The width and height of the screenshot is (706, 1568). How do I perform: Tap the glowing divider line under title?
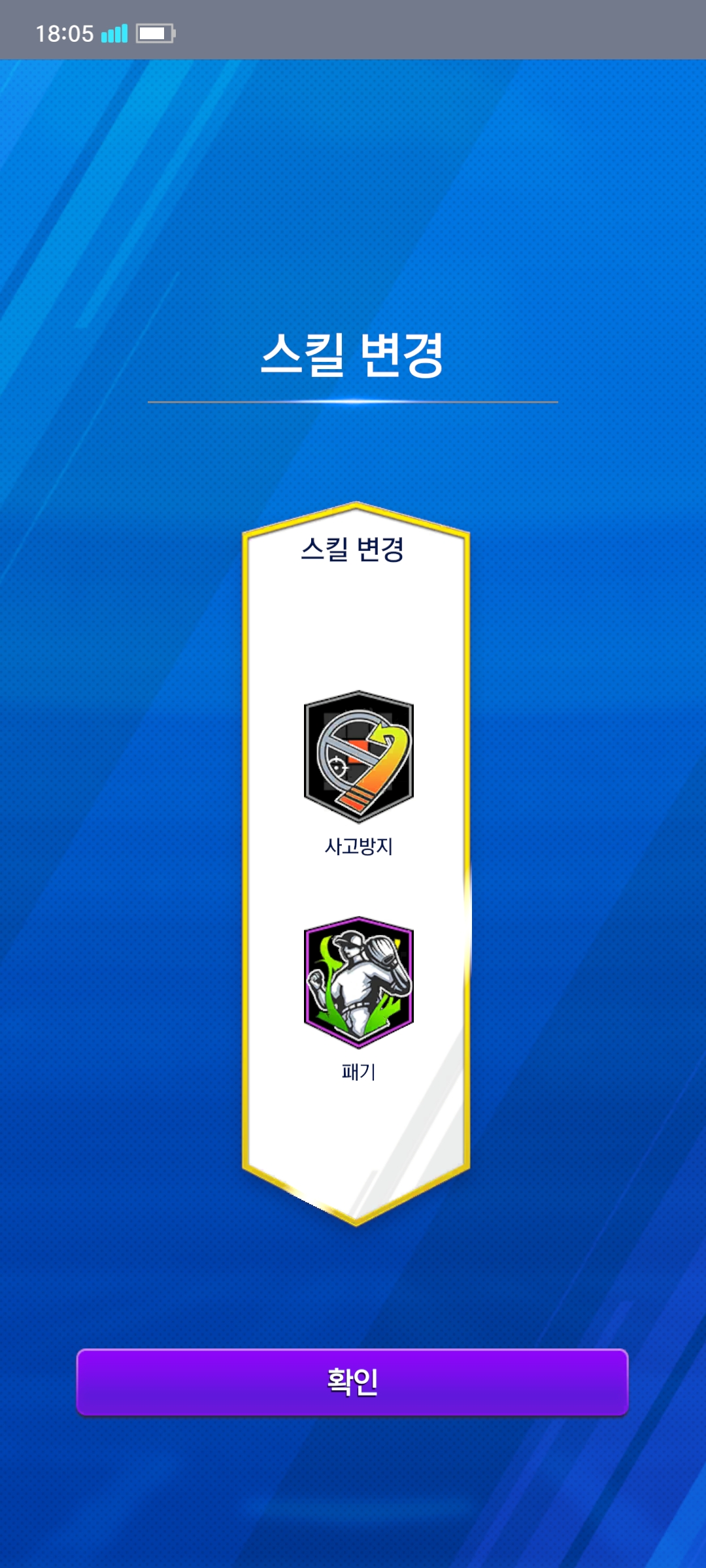click(x=352, y=402)
